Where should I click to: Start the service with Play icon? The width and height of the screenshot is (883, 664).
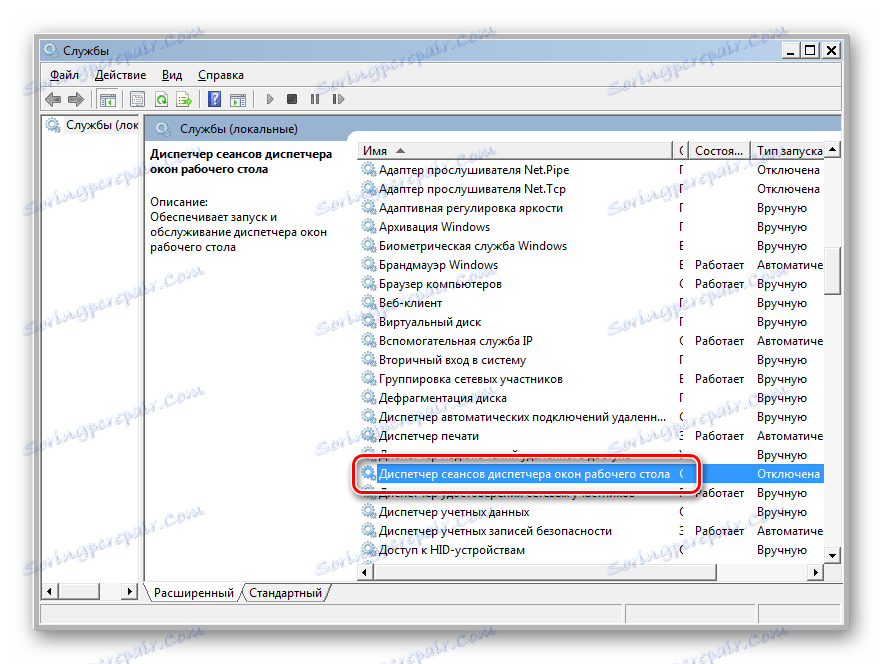270,99
